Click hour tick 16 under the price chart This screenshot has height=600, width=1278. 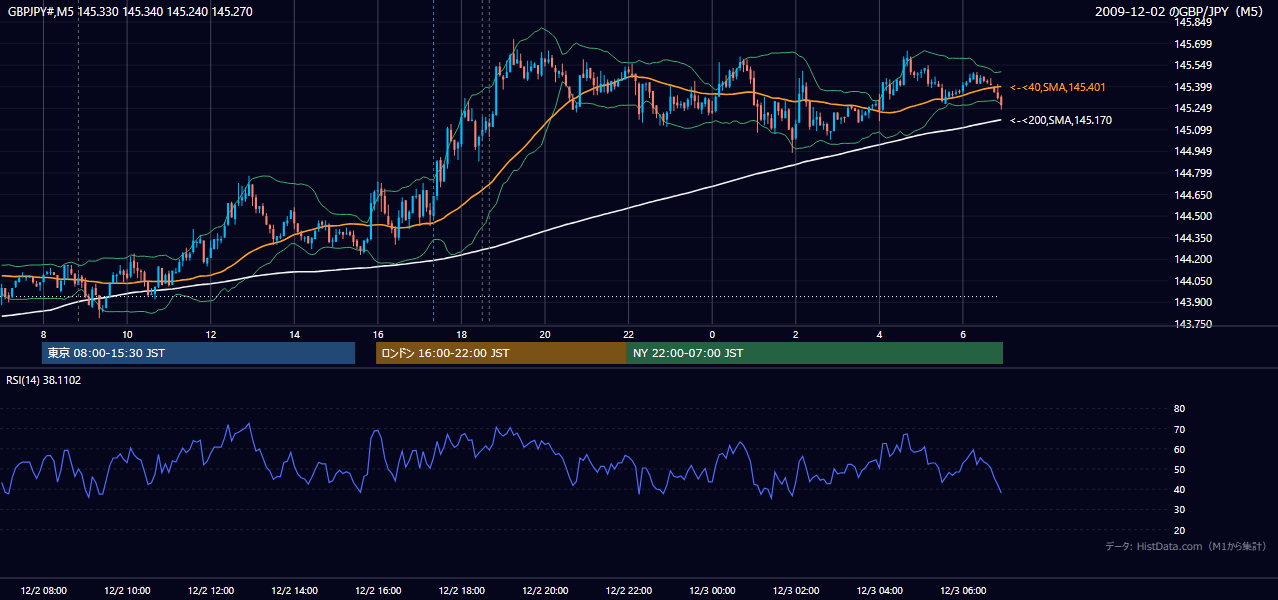[378, 334]
